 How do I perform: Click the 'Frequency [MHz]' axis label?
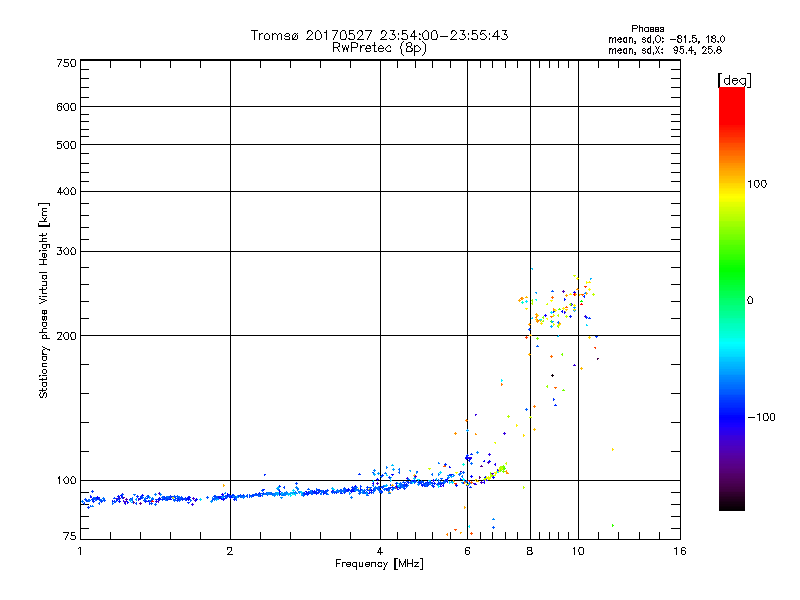click(x=379, y=564)
